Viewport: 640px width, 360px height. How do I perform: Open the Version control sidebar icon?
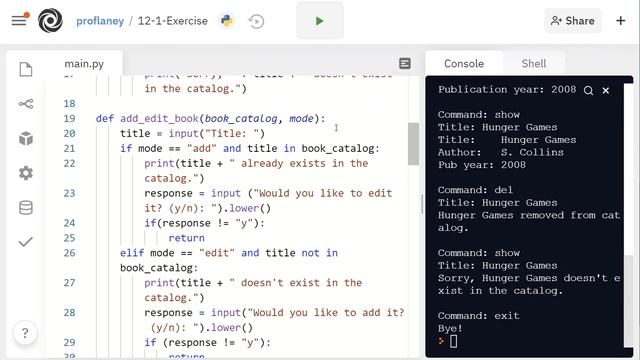click(26, 104)
